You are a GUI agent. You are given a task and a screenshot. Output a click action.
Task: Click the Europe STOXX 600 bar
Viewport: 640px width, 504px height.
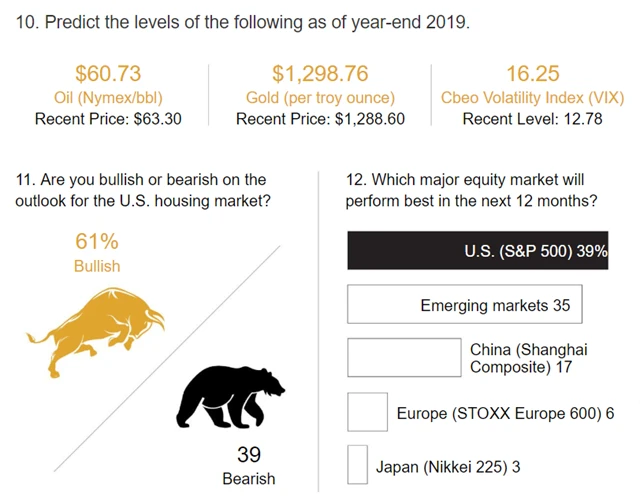tap(367, 412)
